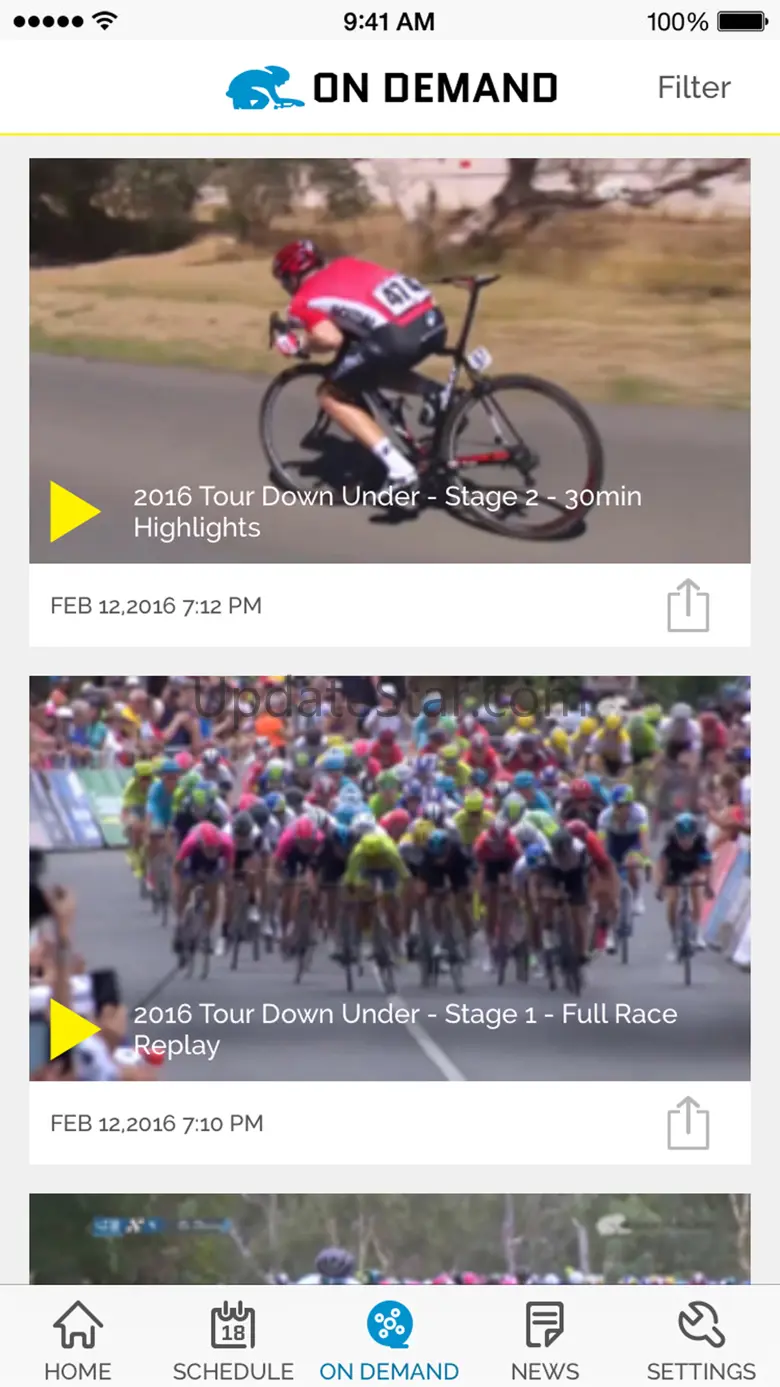Tap the ON DEMAND header title
This screenshot has height=1387, width=780.
(435, 88)
